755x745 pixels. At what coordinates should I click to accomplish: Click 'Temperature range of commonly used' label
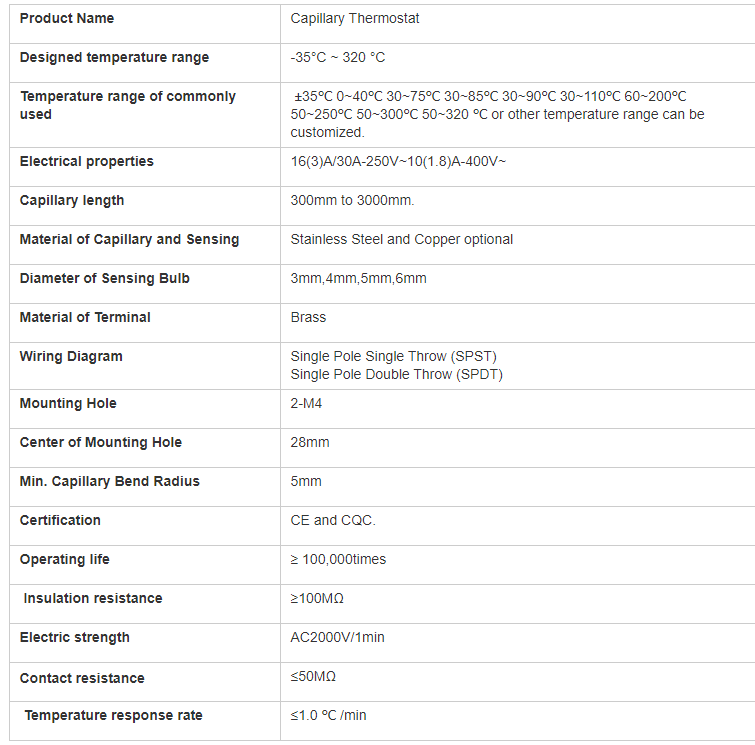[x=128, y=105]
